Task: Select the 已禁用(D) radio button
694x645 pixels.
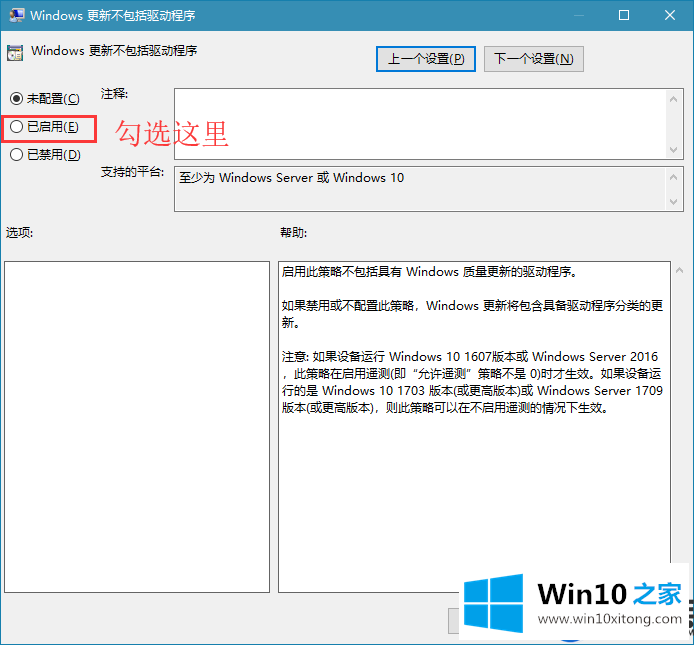Action: click(16, 154)
